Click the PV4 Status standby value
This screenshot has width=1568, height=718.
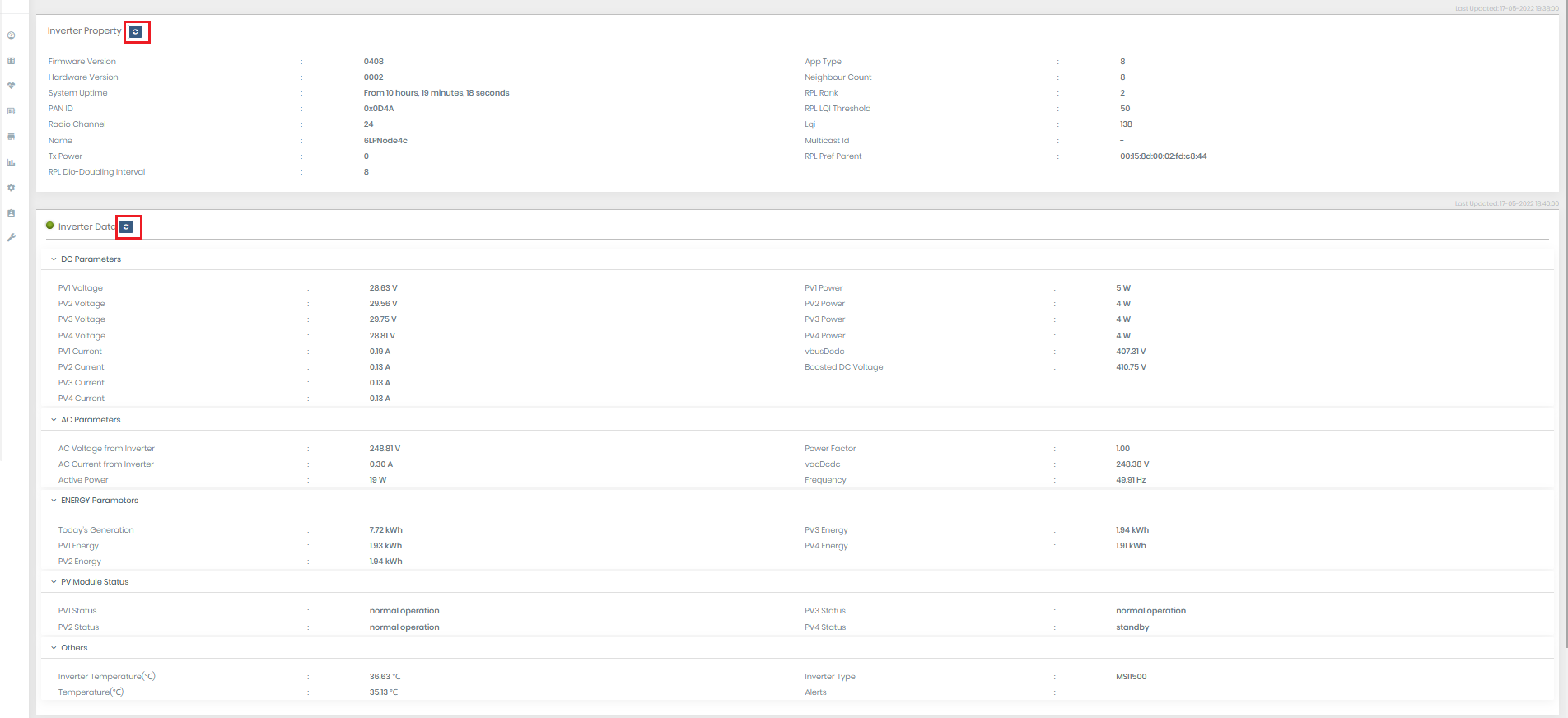(x=1132, y=627)
